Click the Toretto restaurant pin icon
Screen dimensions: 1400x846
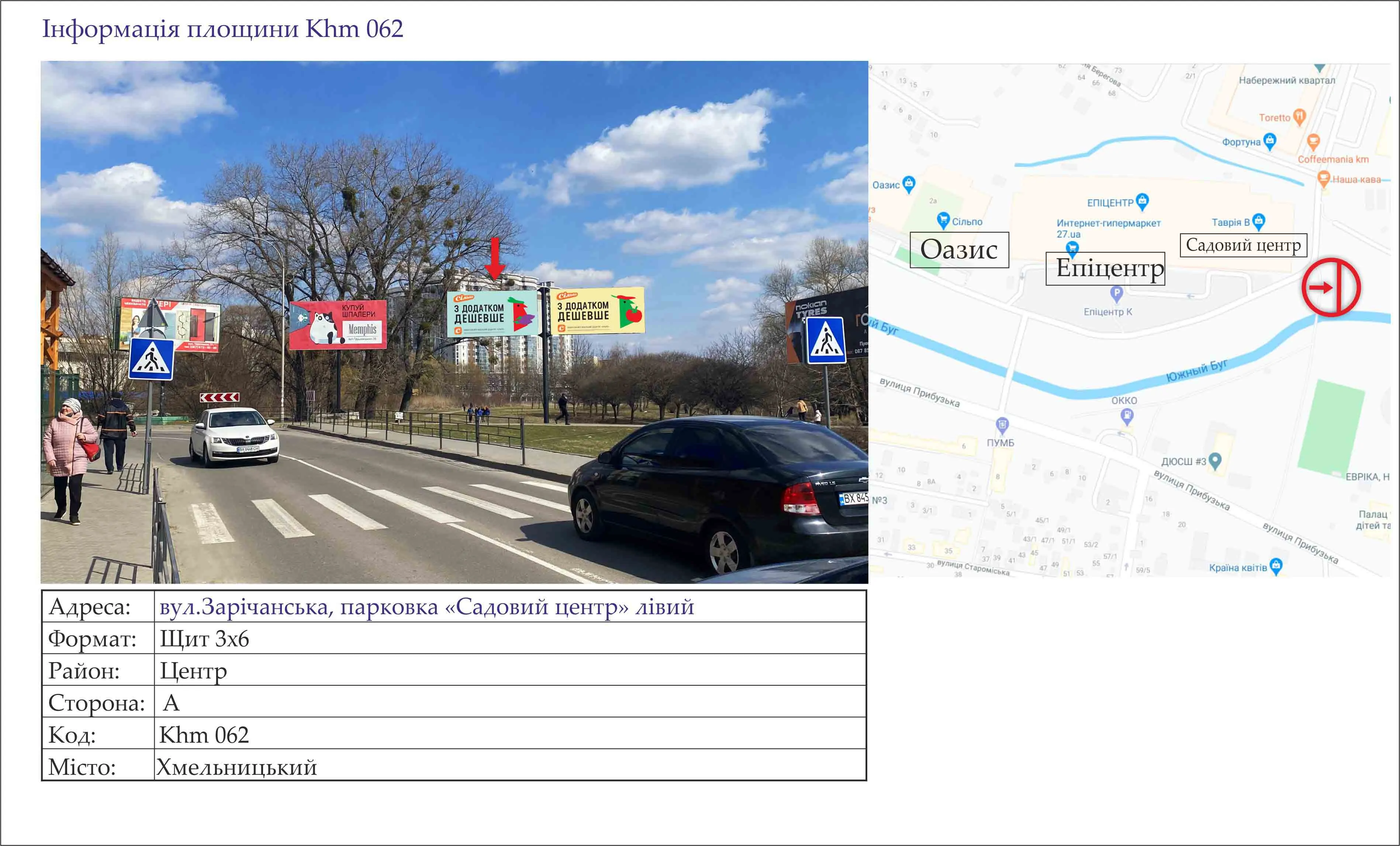point(1299,117)
